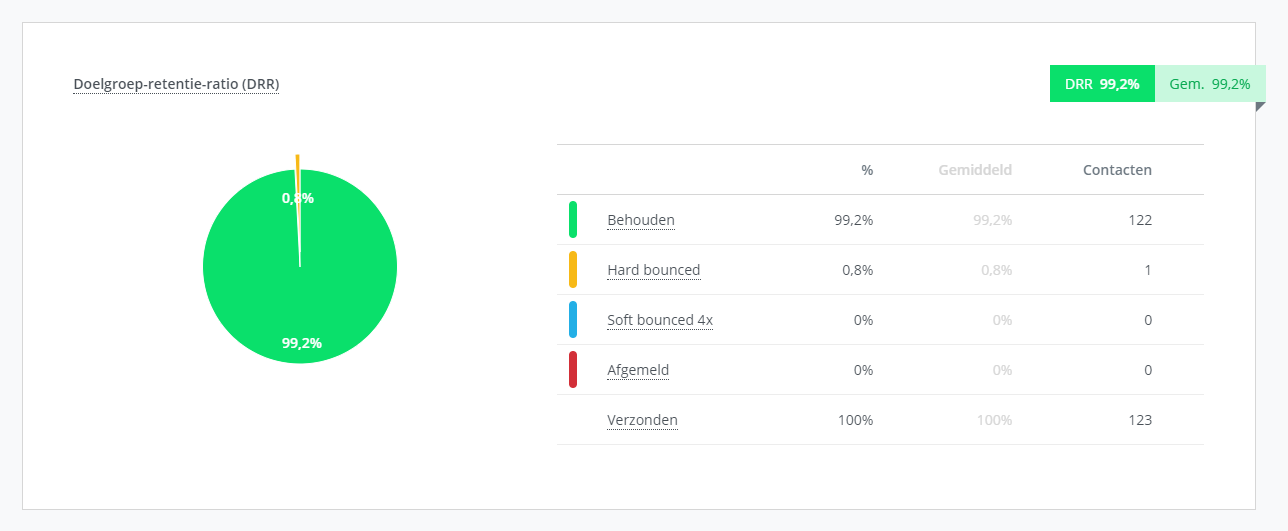1288x531 pixels.
Task: Click the Doelgroep-retentie-ratio (DRR) title
Action: [x=176, y=84]
